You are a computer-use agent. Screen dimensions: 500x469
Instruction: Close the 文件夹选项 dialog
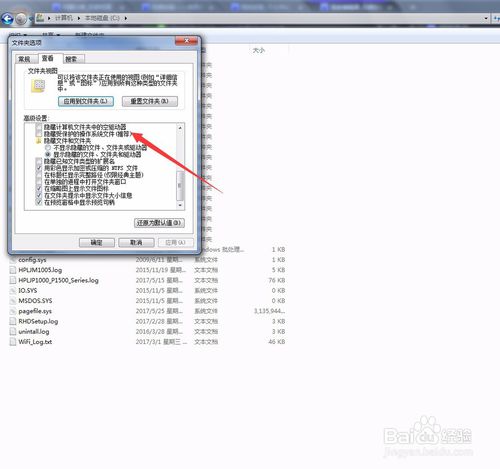[187, 41]
